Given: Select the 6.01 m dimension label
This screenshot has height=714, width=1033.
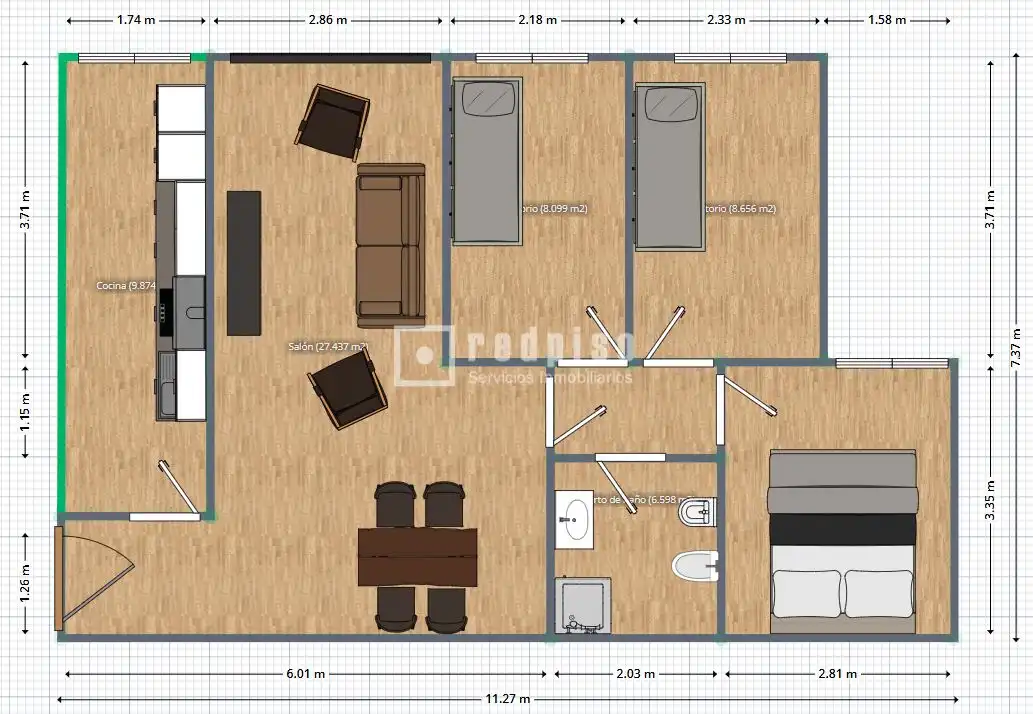Looking at the screenshot, I should (x=306, y=674).
